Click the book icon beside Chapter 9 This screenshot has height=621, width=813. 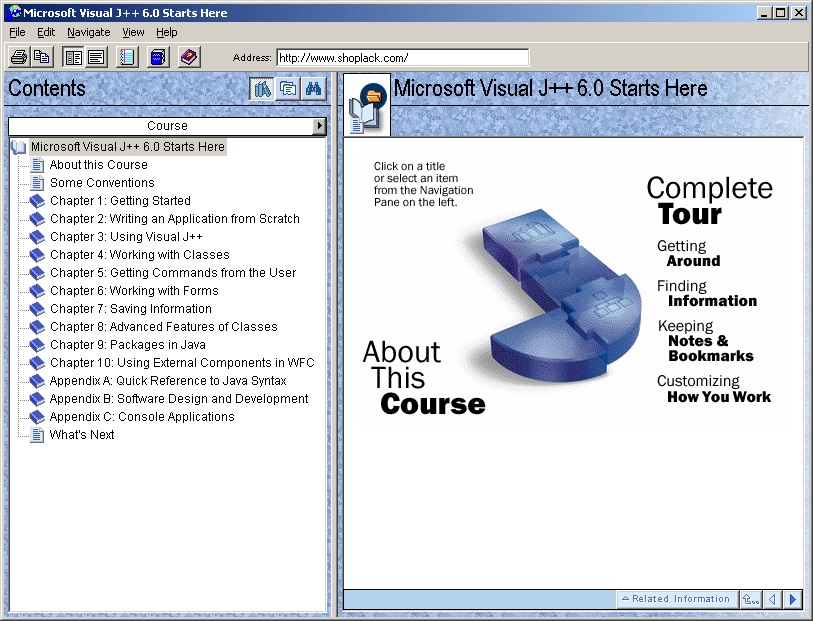pos(37,345)
